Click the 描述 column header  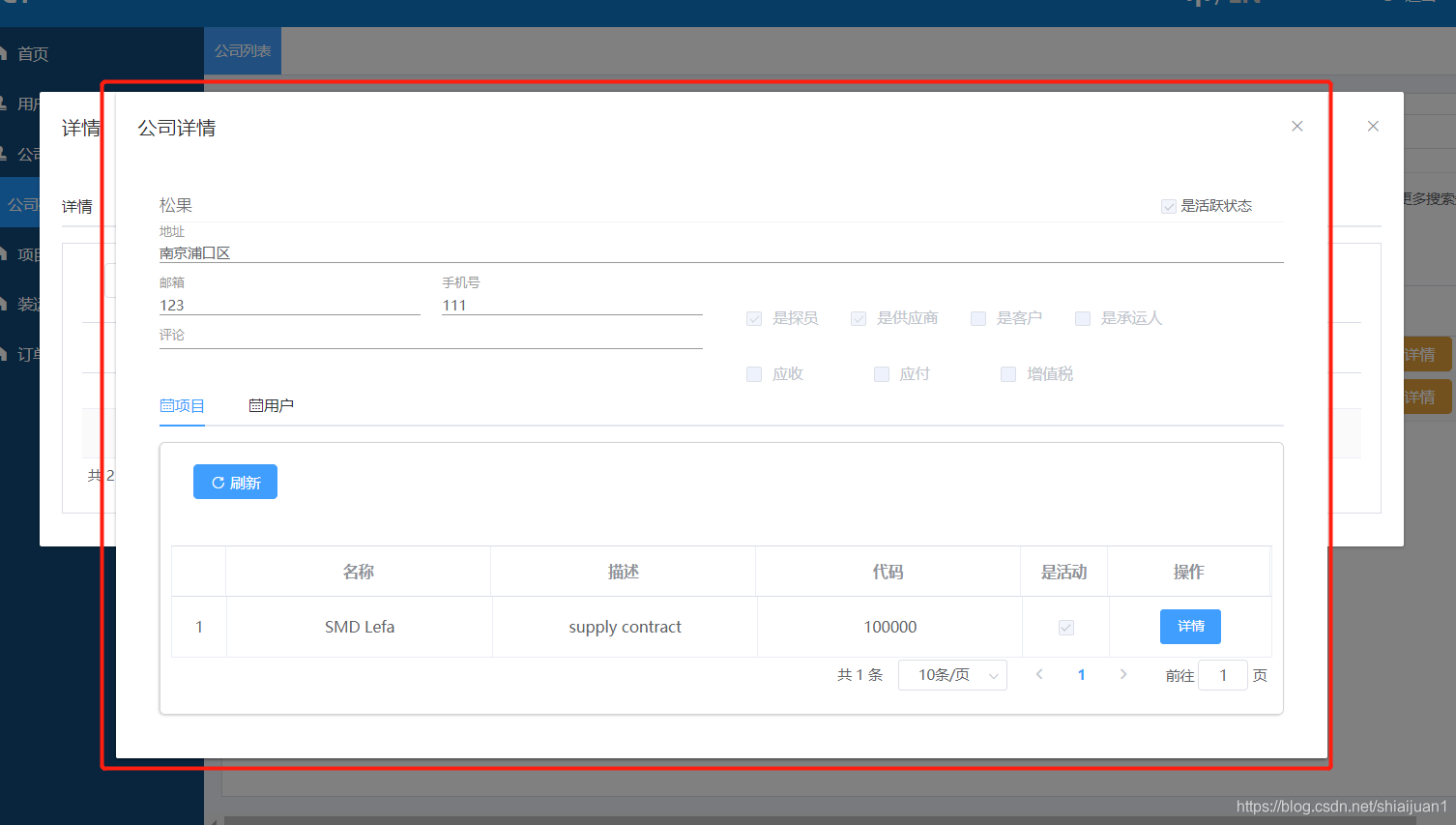[x=624, y=572]
